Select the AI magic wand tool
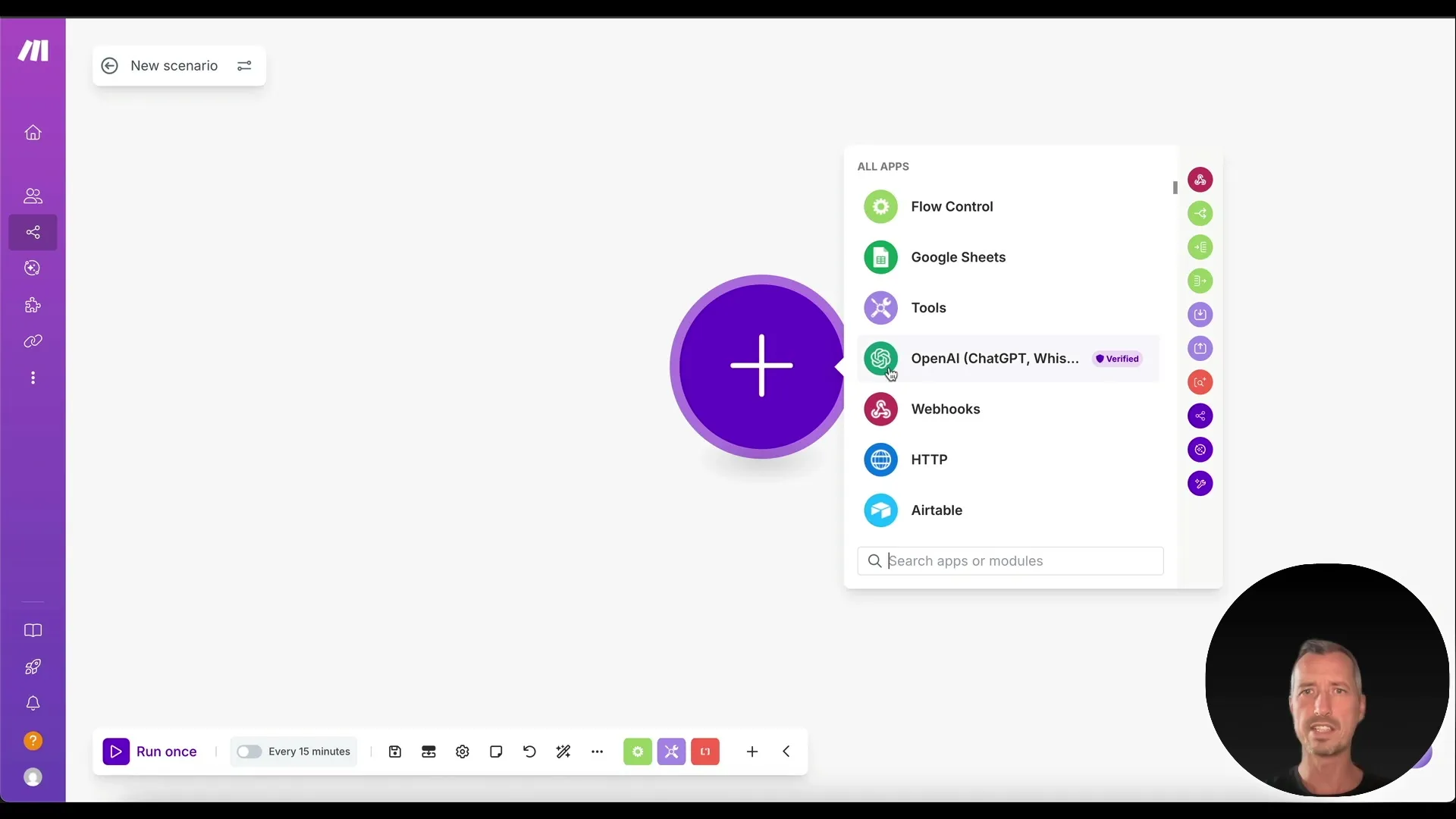 563,752
